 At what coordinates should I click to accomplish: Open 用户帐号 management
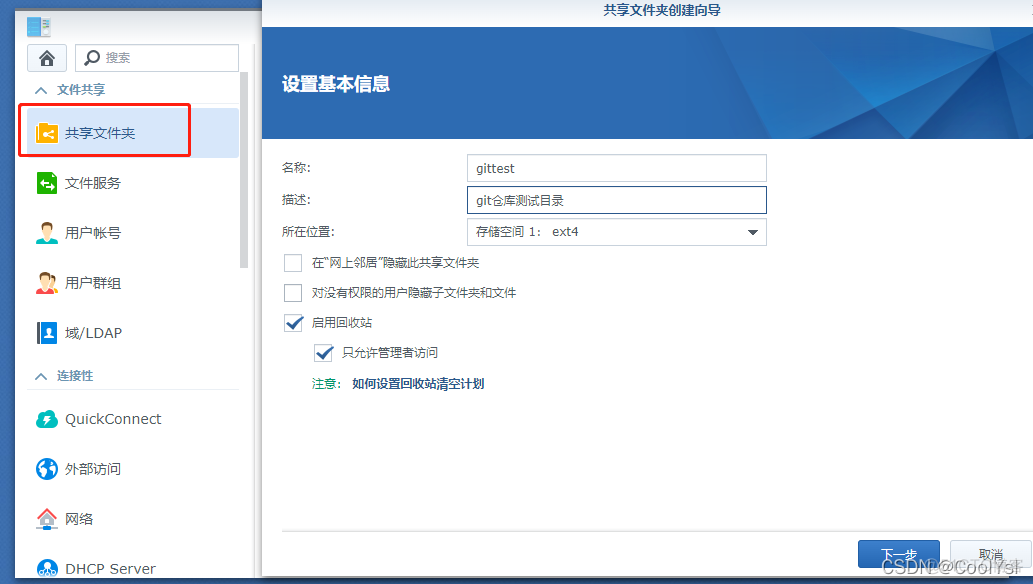[x=100, y=232]
